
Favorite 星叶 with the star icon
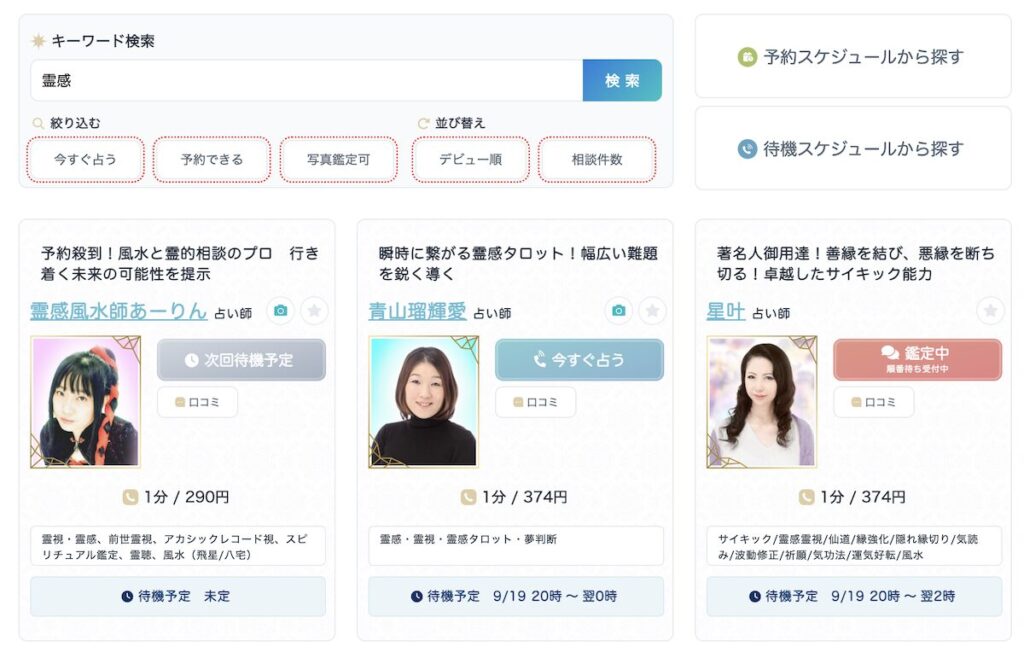pos(990,311)
